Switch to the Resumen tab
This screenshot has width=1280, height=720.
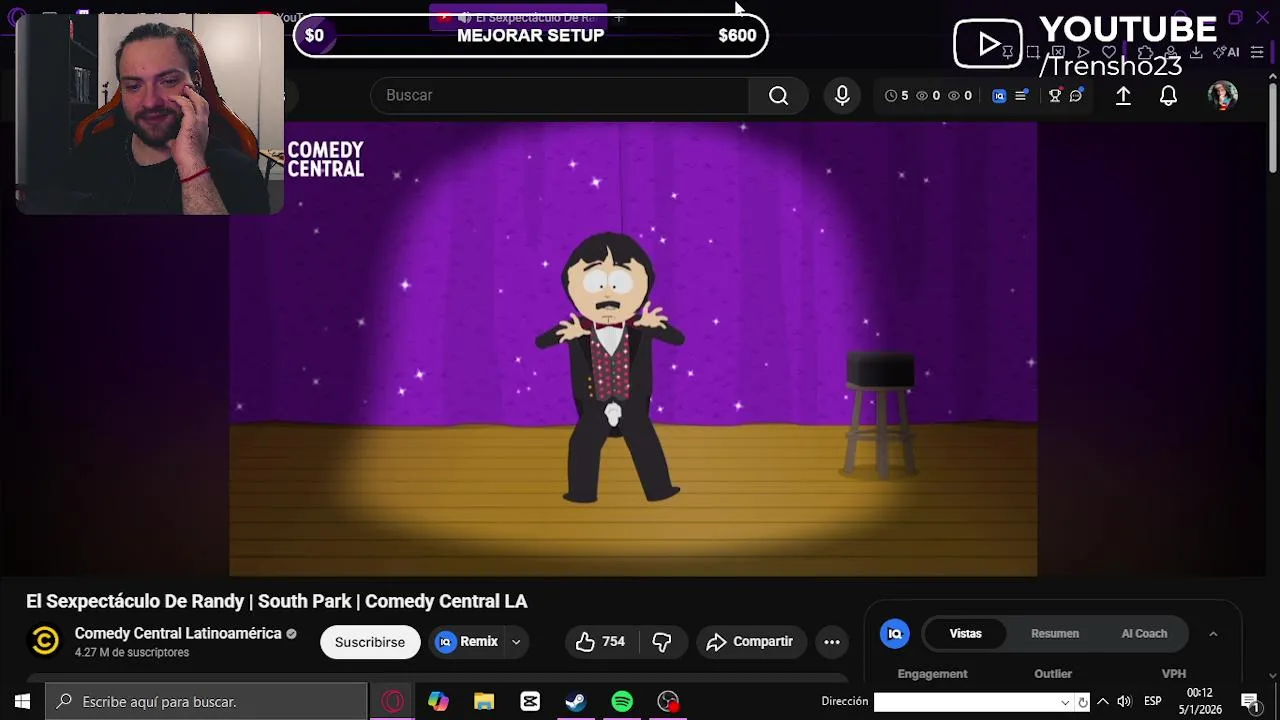pos(1055,634)
